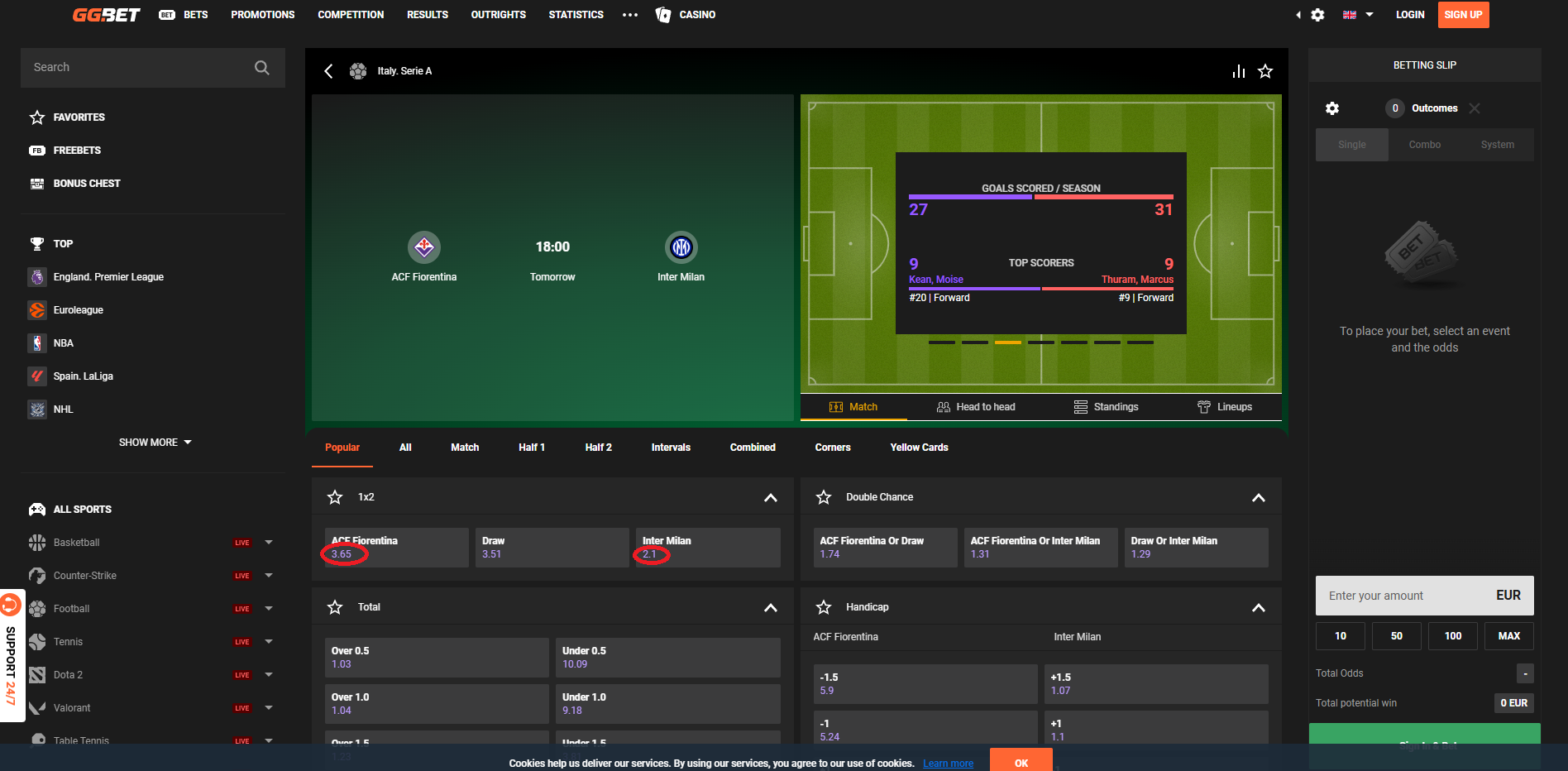
Task: Select Combo bet type
Action: coord(1425,145)
